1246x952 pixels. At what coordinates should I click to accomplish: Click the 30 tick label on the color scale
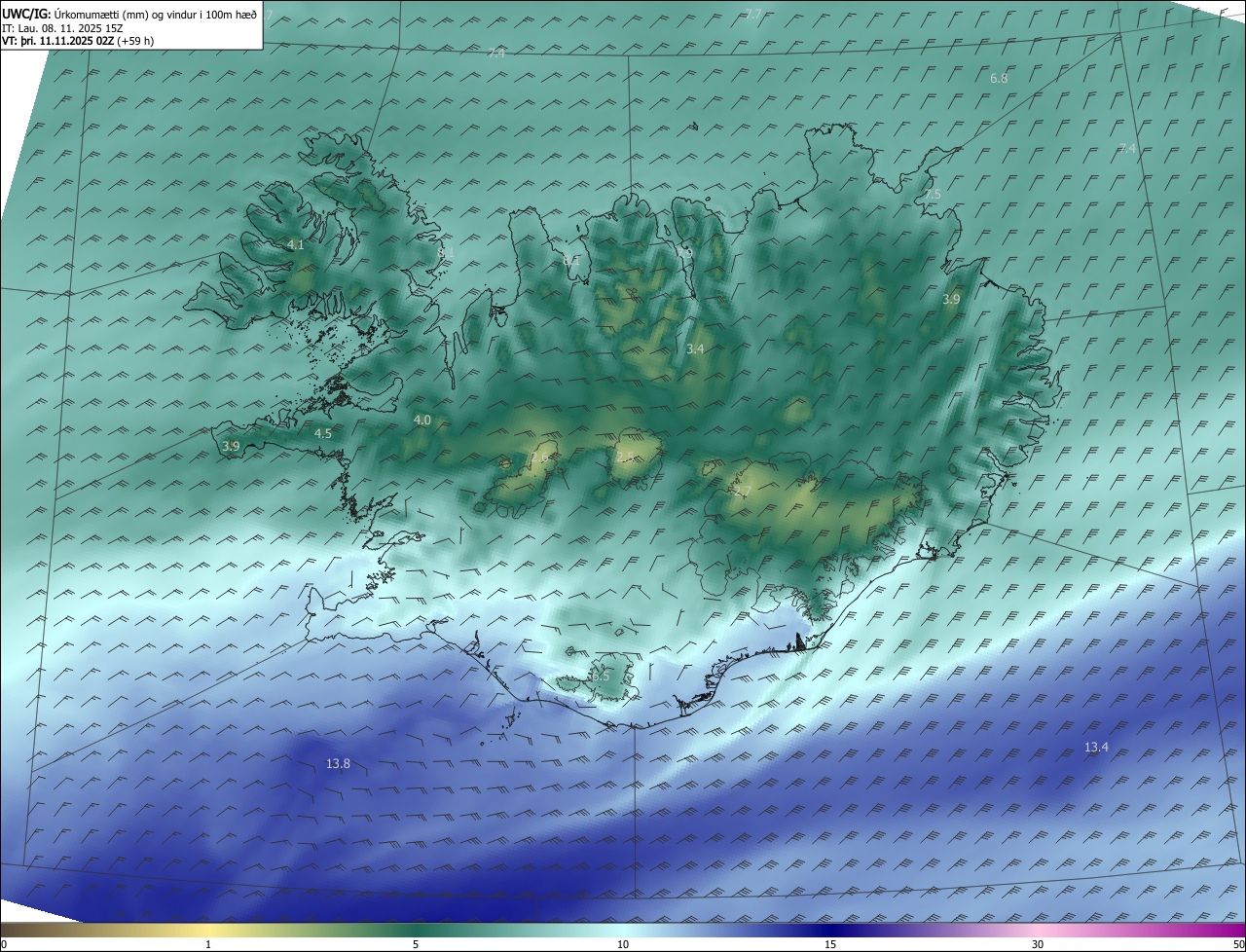[1038, 944]
